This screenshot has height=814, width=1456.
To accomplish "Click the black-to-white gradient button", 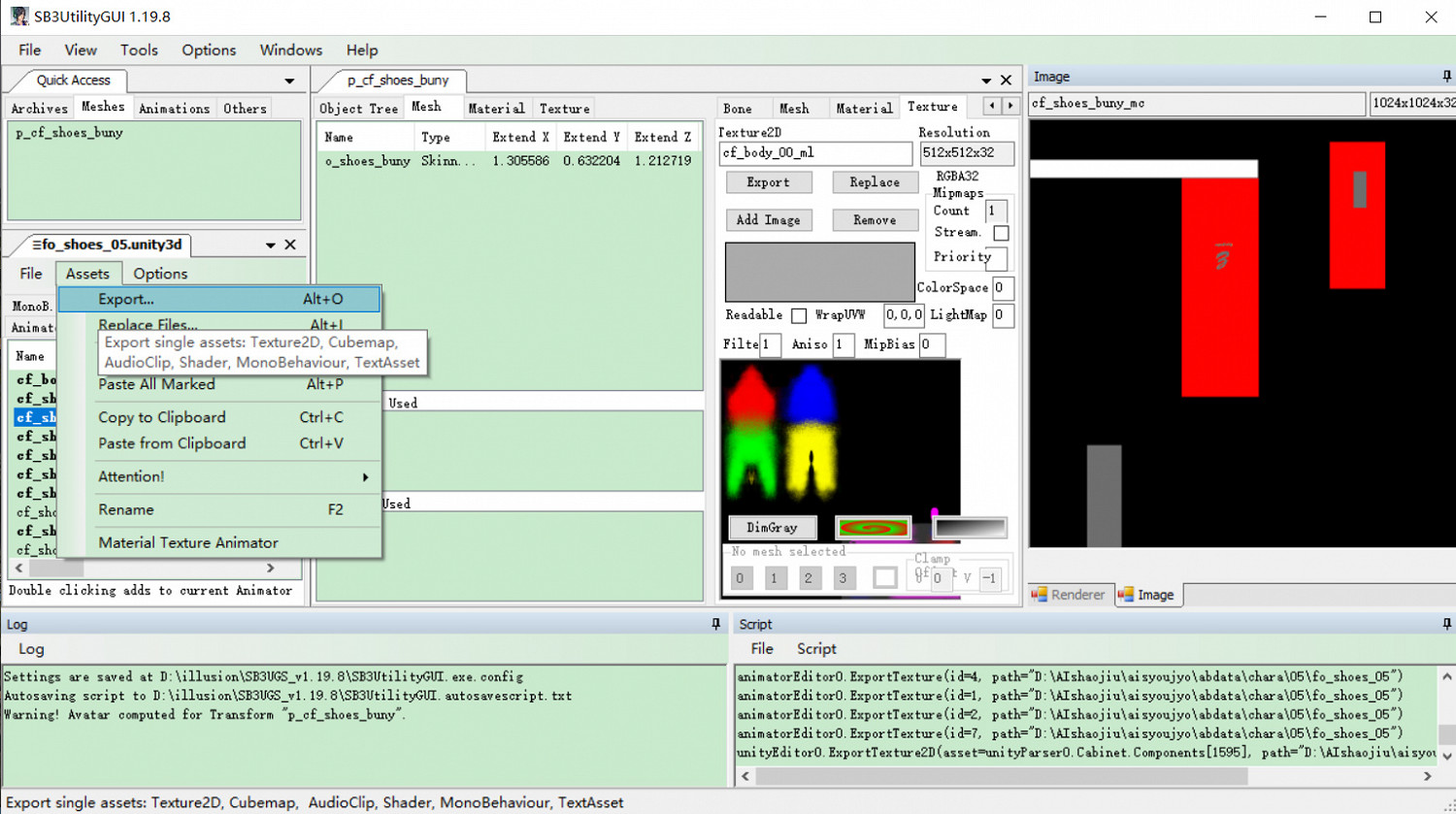I will [969, 528].
